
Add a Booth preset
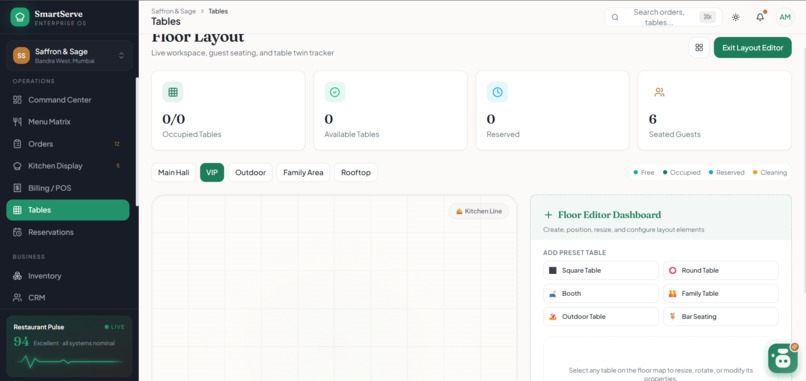(601, 294)
